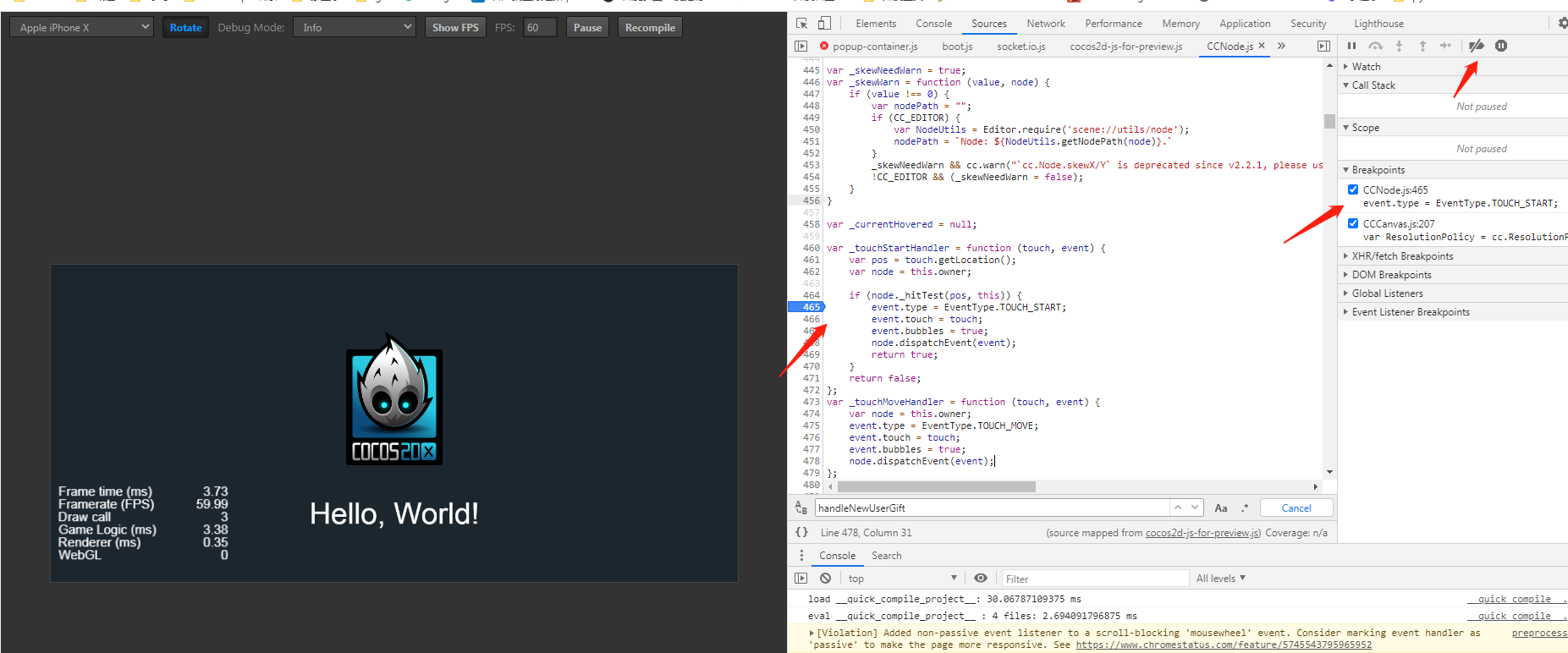The height and width of the screenshot is (653, 1568).
Task: Open the device selector Apple iPhone X
Action: (x=81, y=27)
